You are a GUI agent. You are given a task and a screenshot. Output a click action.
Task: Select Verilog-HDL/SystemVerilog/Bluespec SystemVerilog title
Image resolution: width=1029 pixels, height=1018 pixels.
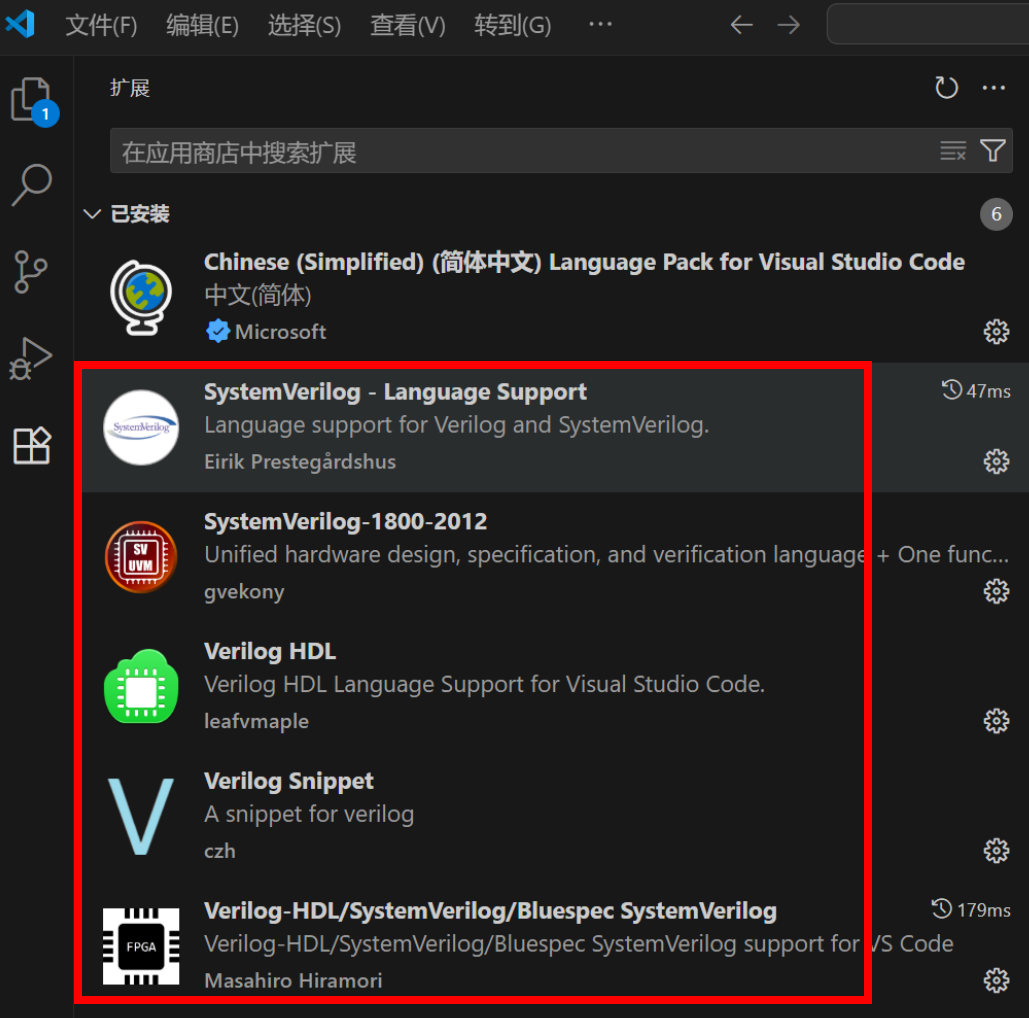tap(490, 910)
